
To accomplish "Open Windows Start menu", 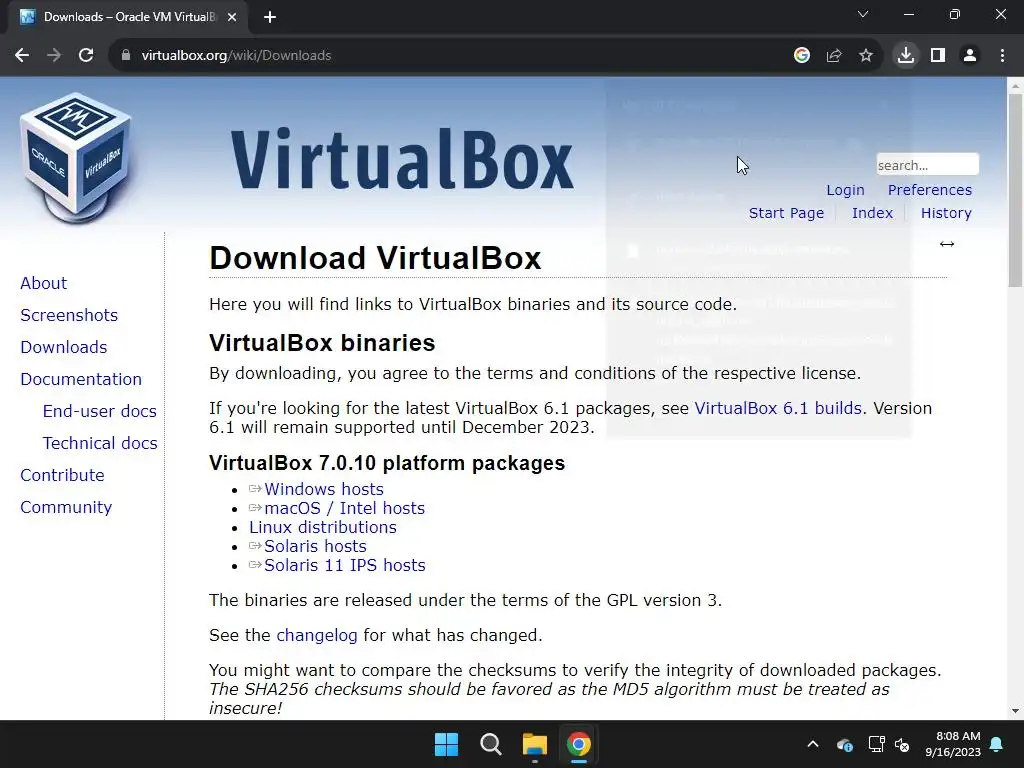I will pyautogui.click(x=447, y=744).
